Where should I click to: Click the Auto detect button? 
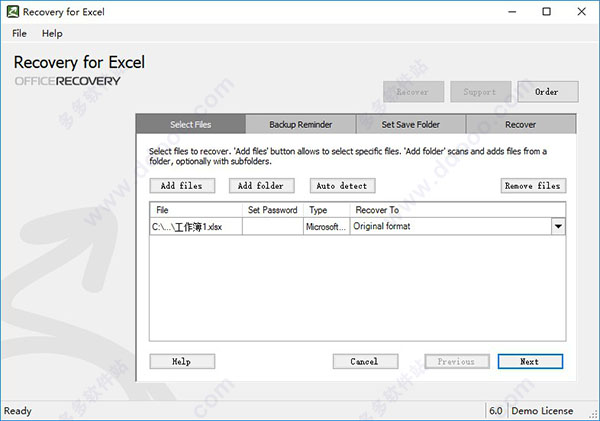pos(342,186)
